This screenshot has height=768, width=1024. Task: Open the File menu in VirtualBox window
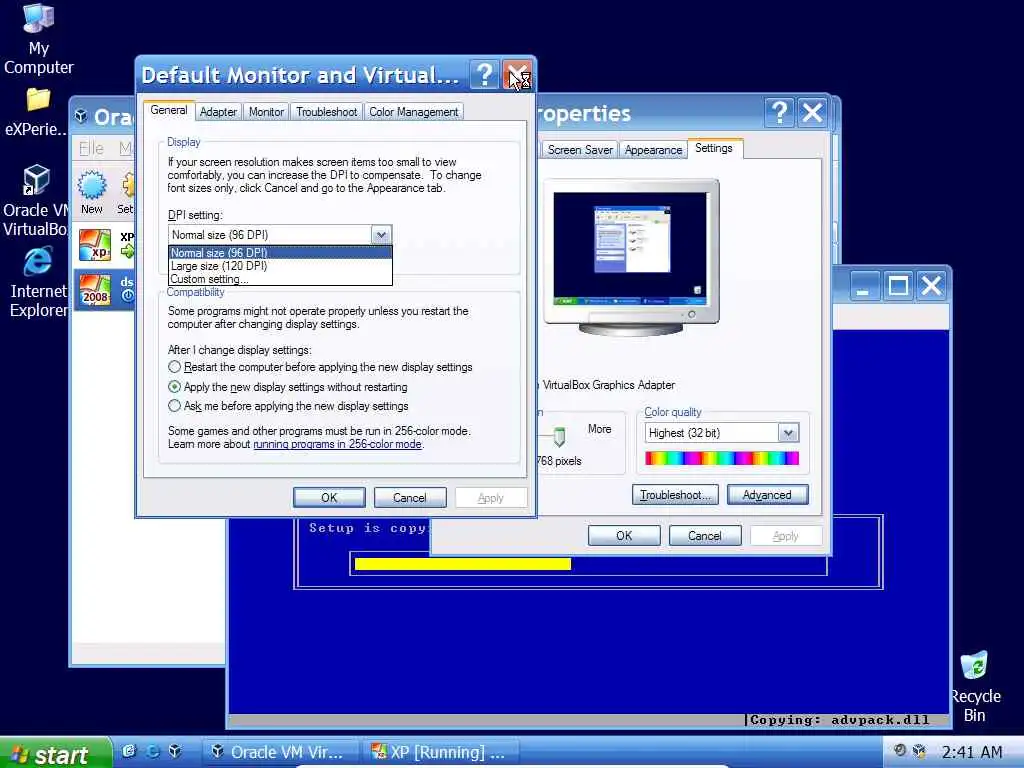[91, 149]
